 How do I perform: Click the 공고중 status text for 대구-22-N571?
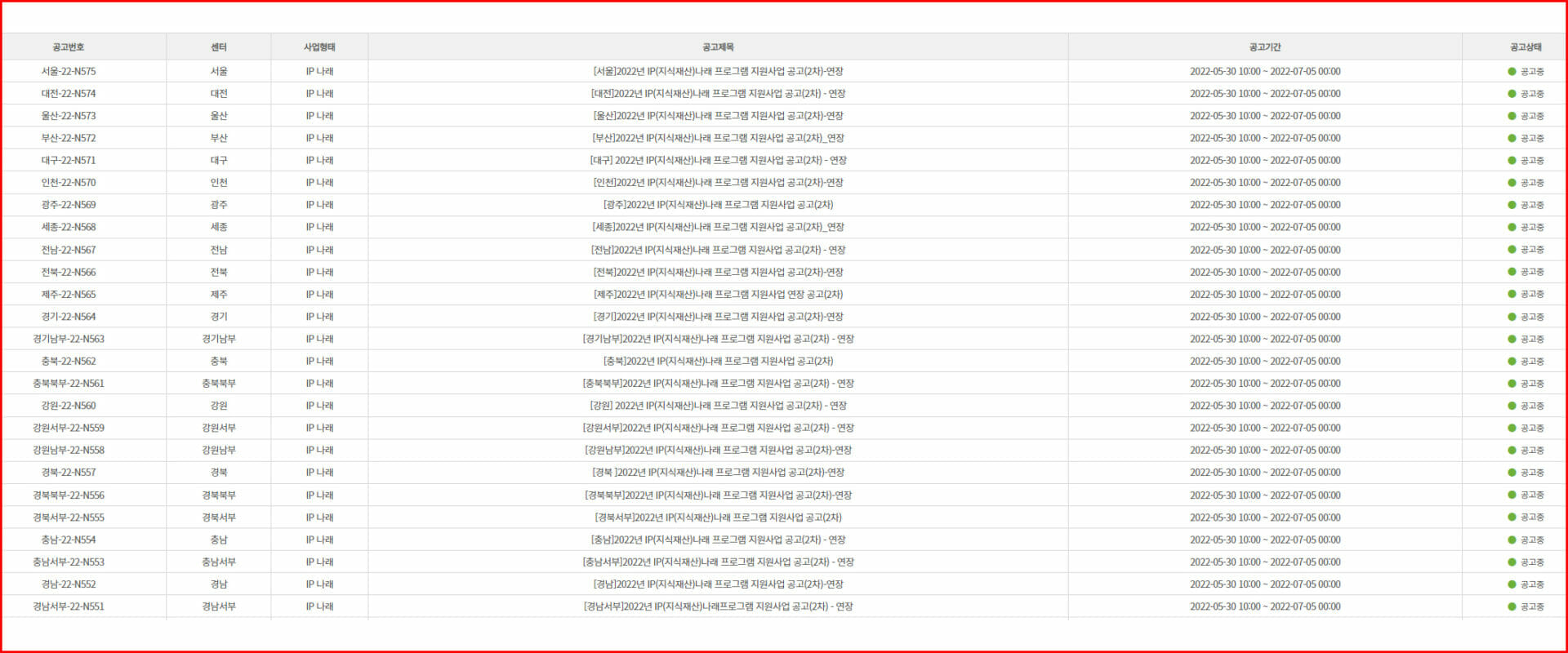1531,161
